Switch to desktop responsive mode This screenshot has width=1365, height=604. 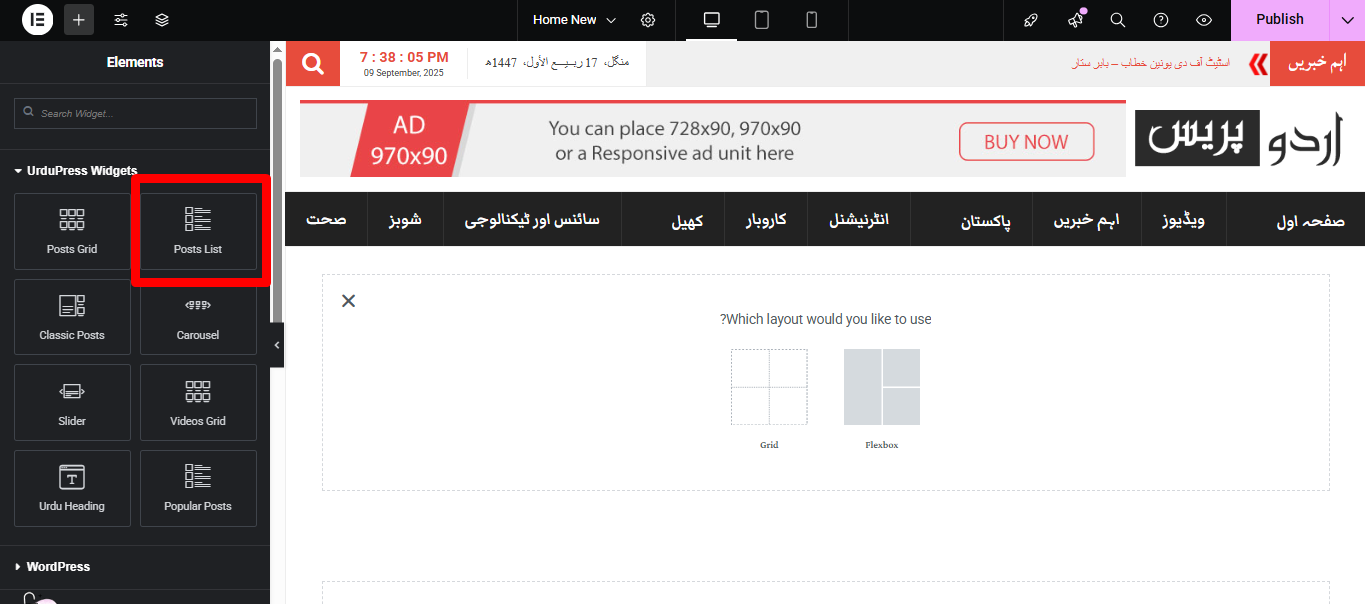(x=712, y=20)
